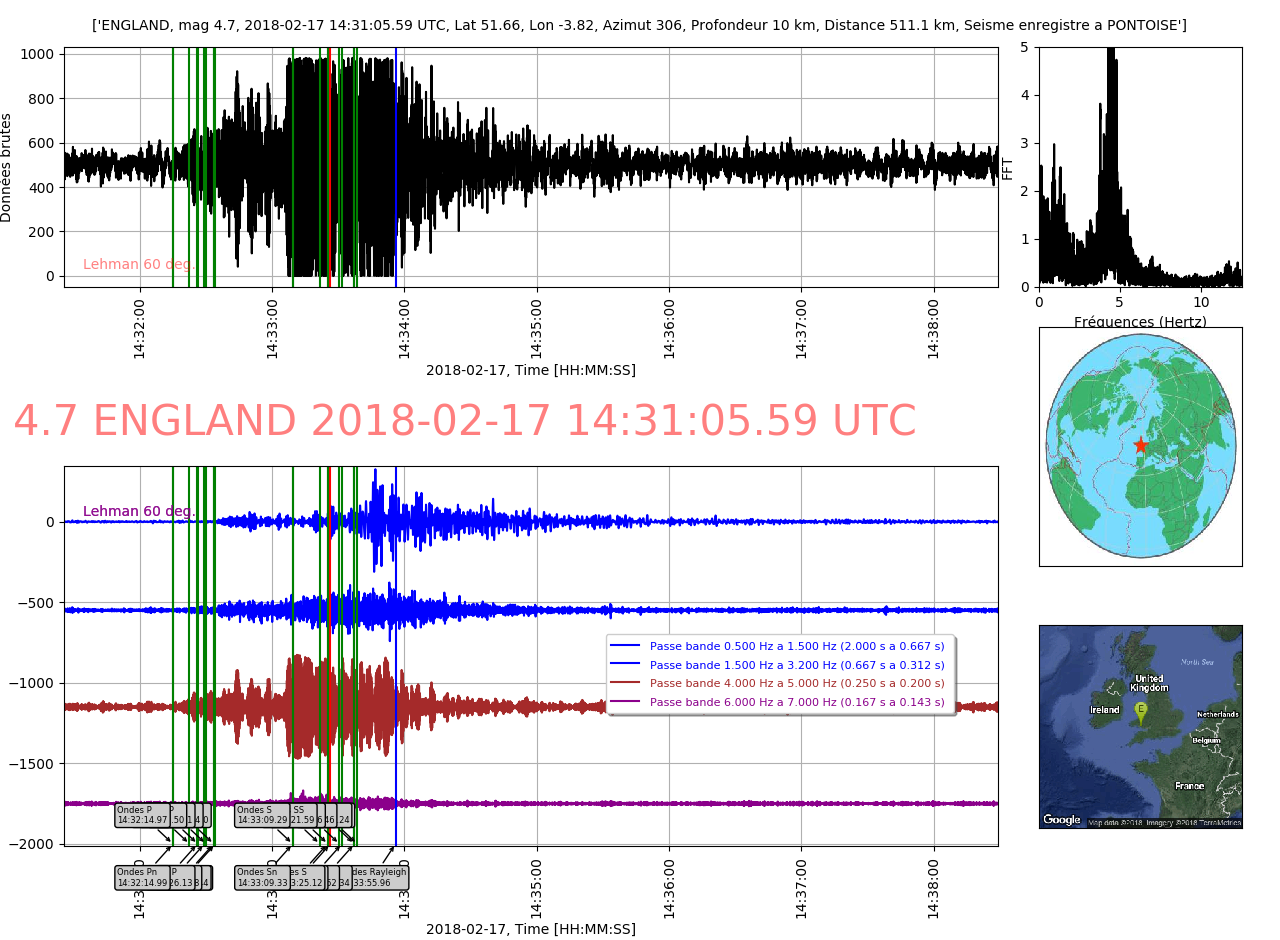The width and height of the screenshot is (1280, 940).
Task: Click the France label on the map
Action: tap(1189, 786)
